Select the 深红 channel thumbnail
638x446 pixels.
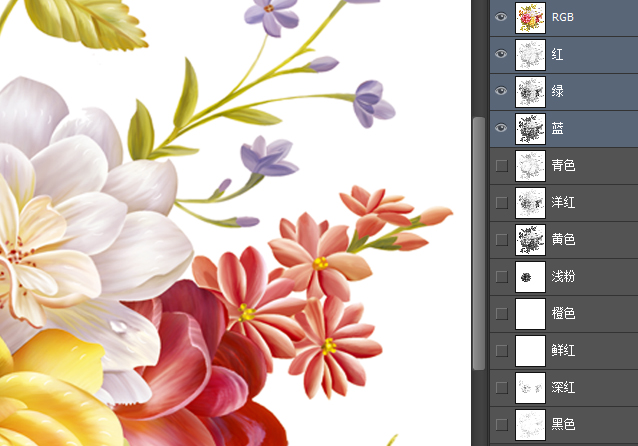(530, 388)
